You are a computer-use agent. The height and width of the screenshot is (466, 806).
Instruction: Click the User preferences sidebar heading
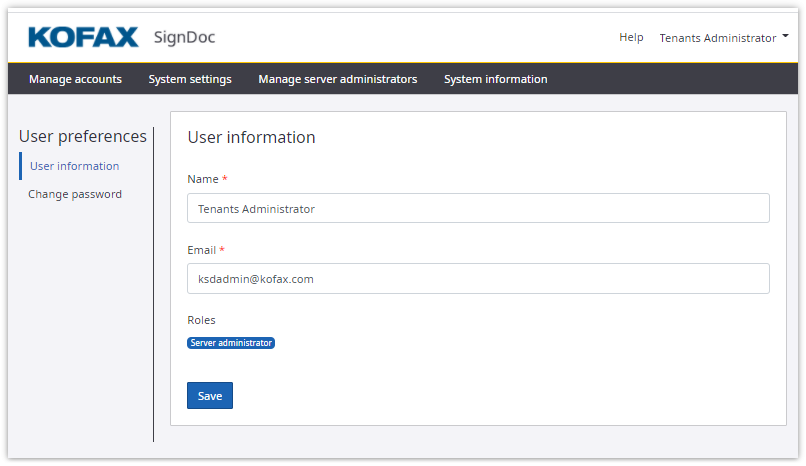point(83,136)
